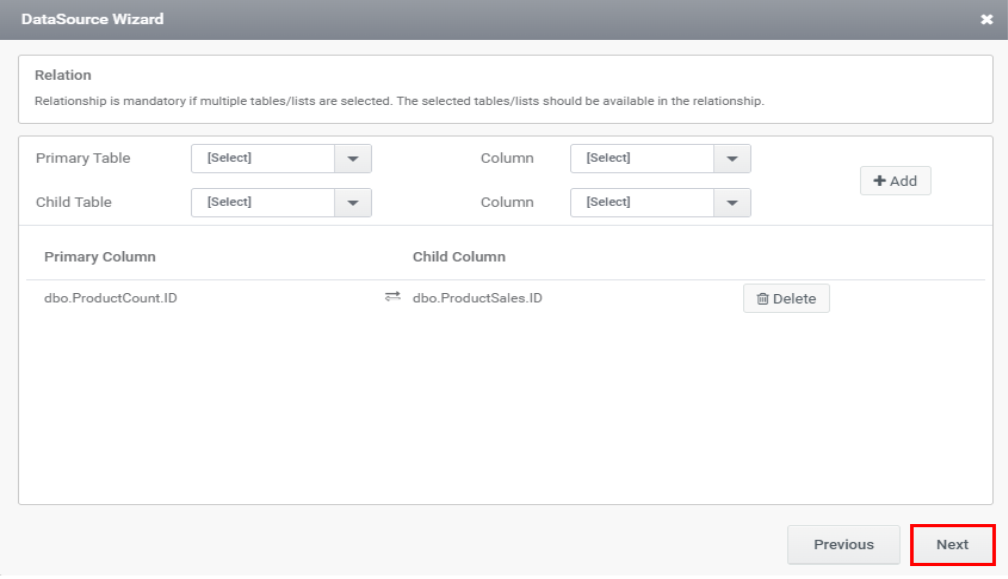Click the [Select] field for primary Column

pos(642,159)
